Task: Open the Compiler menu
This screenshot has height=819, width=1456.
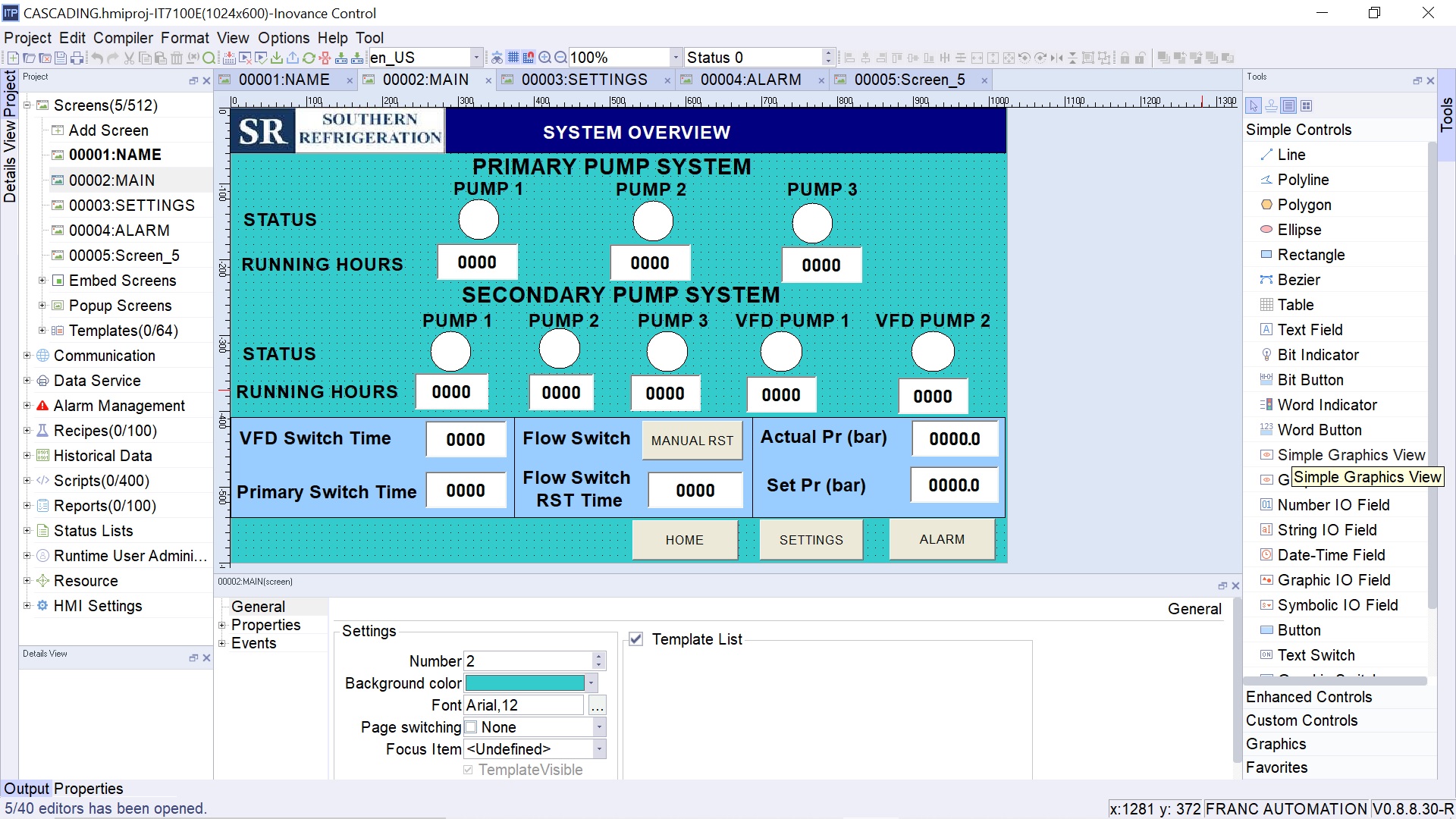Action: pos(123,38)
